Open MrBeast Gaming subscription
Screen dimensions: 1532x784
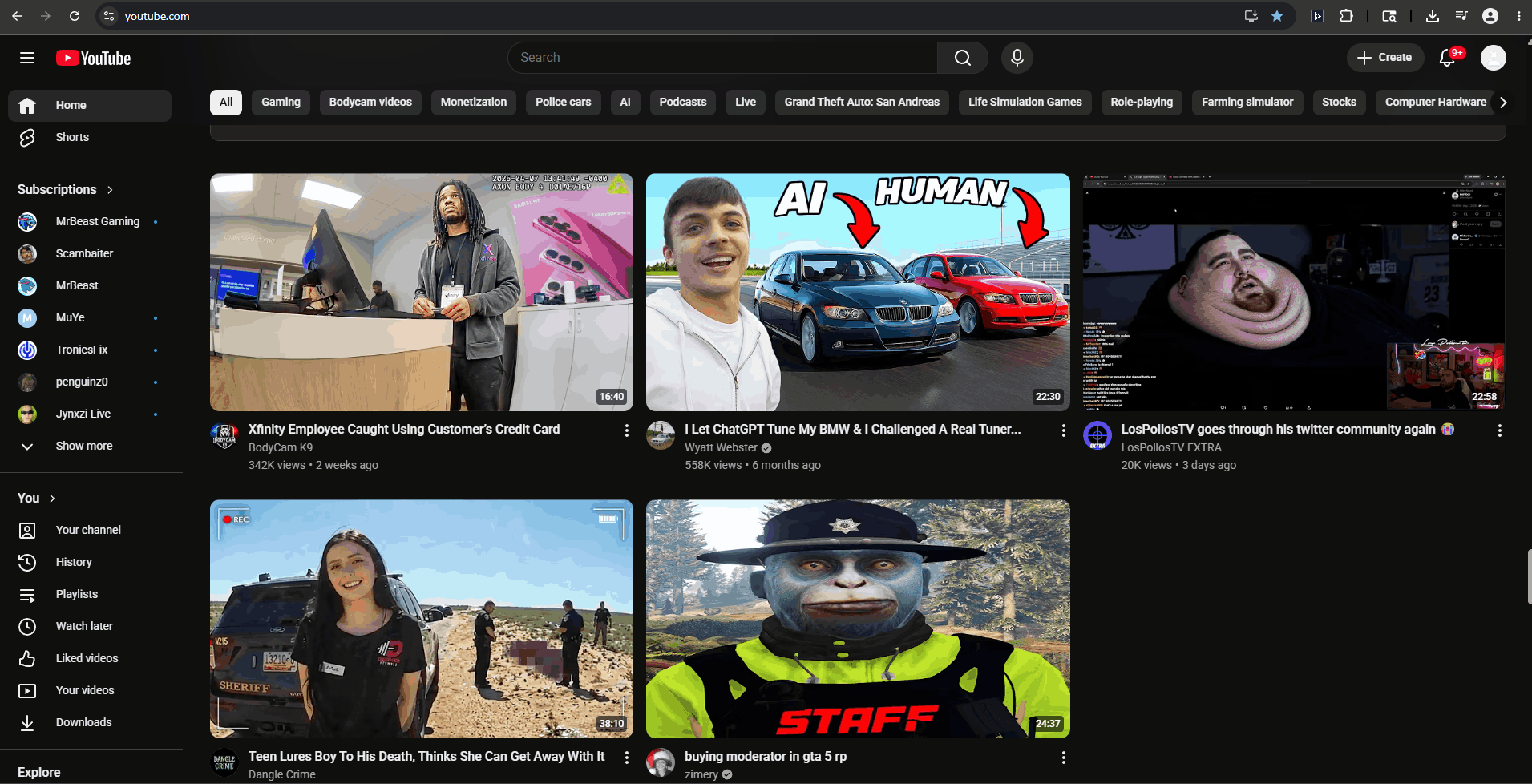[x=90, y=221]
